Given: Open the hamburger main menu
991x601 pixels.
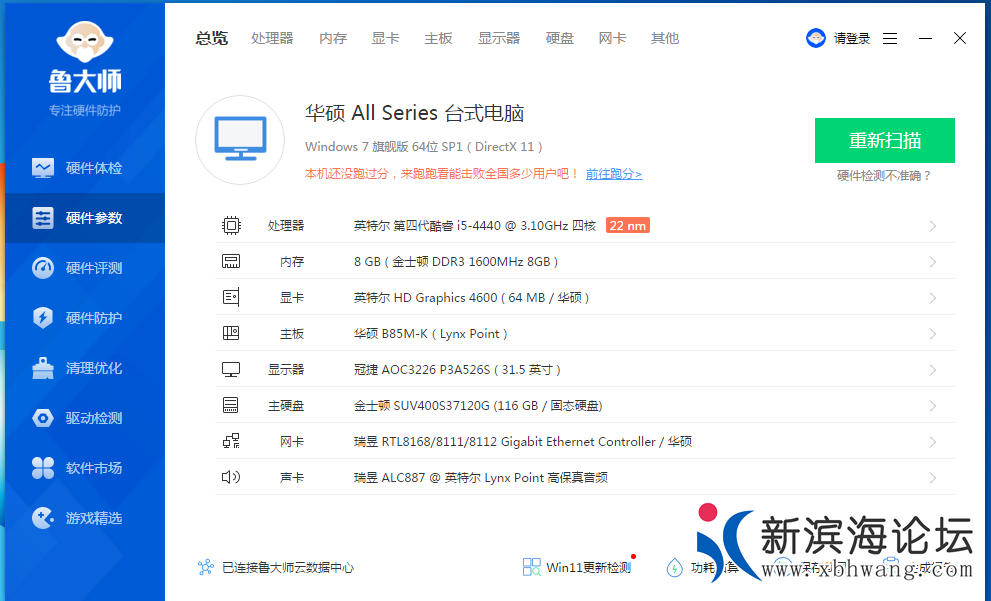Looking at the screenshot, I should (x=890, y=38).
